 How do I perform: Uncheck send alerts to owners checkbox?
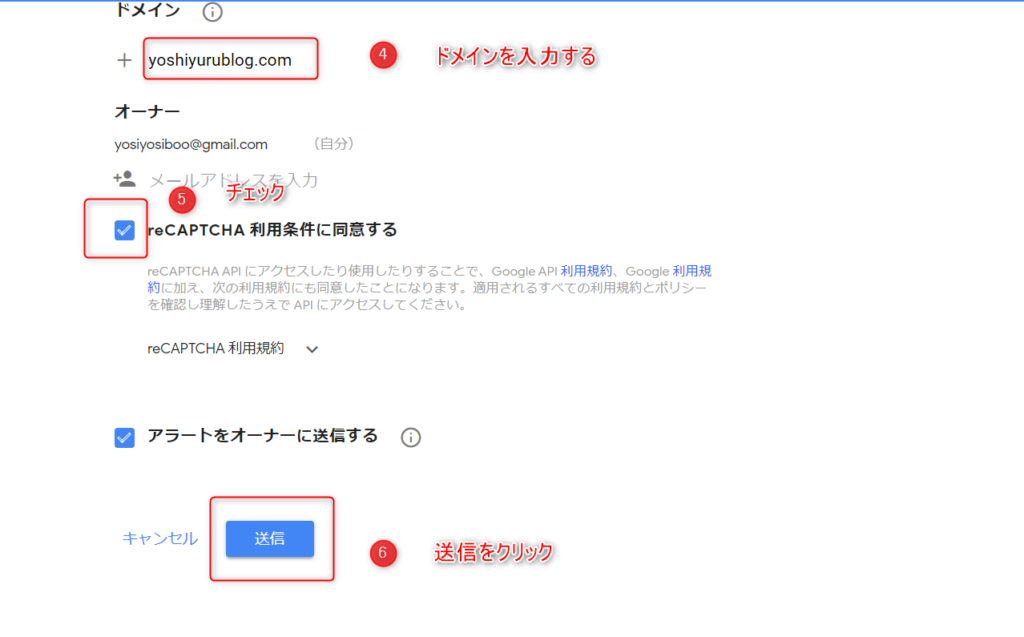[124, 437]
